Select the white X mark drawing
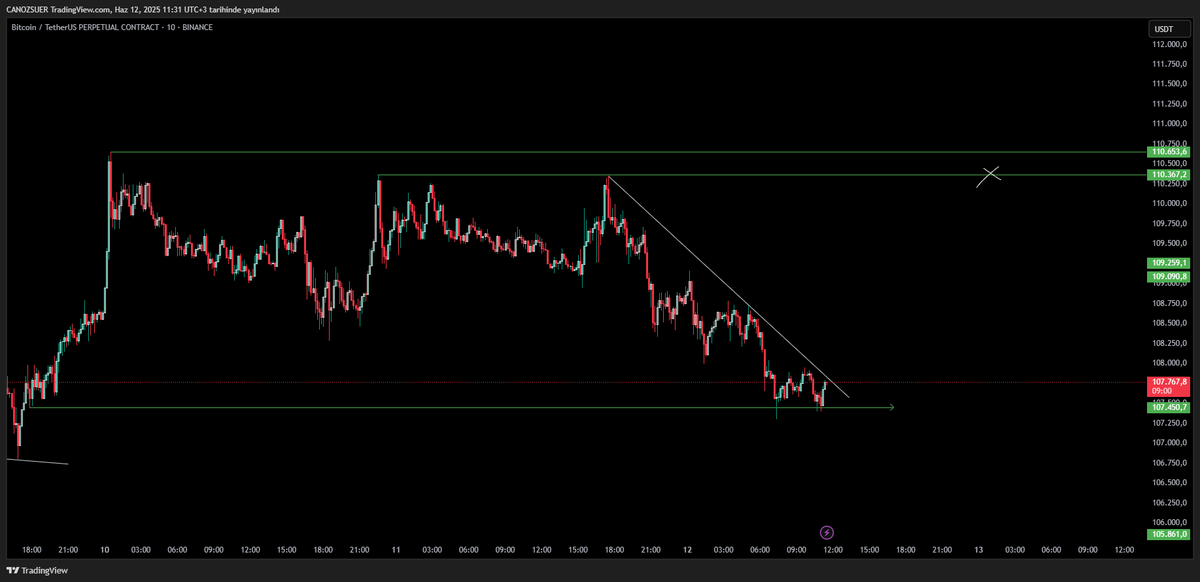Screen dimensions: 1200x582 tap(990, 175)
